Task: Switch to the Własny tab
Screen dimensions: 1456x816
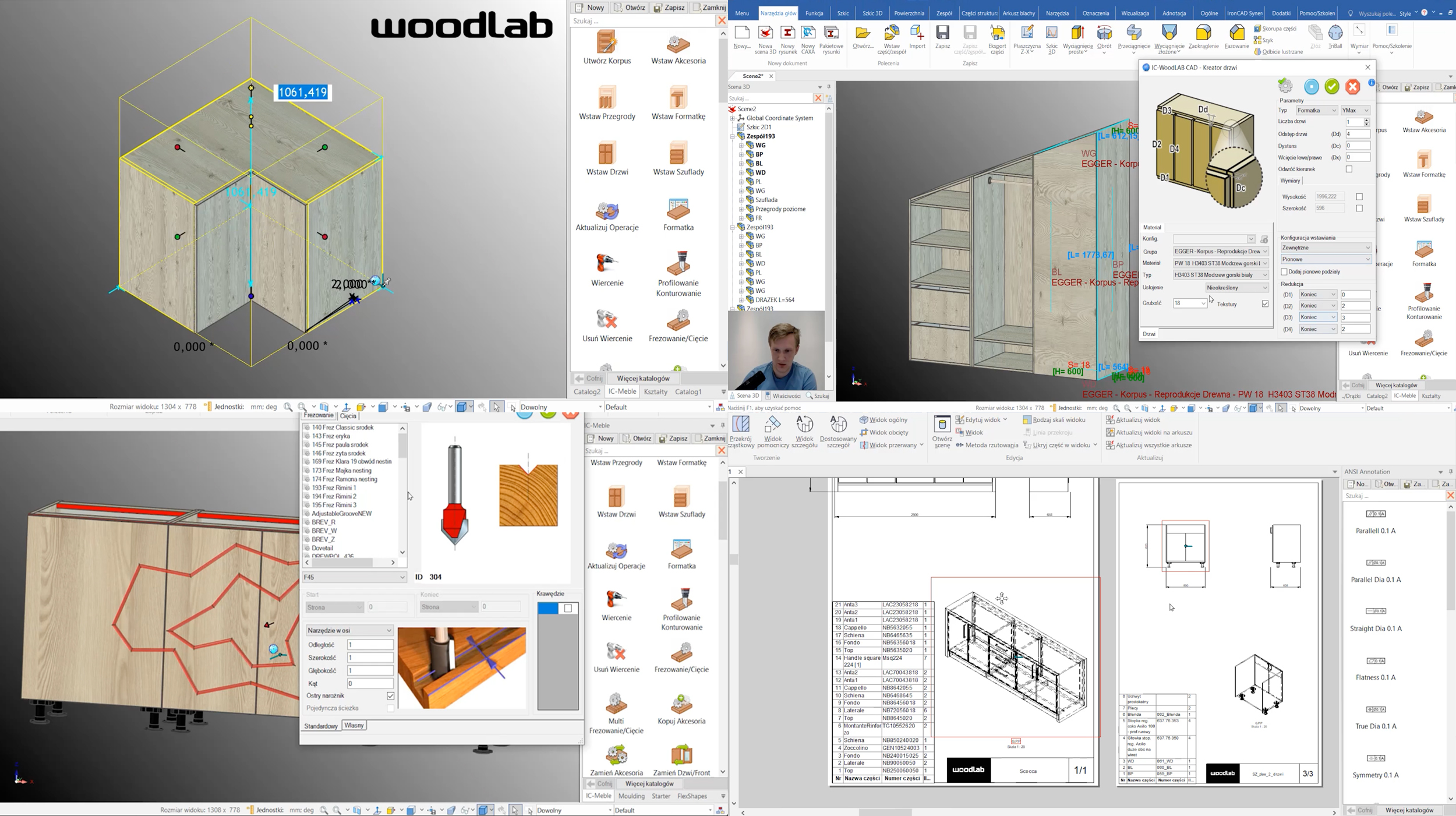Action: point(354,725)
